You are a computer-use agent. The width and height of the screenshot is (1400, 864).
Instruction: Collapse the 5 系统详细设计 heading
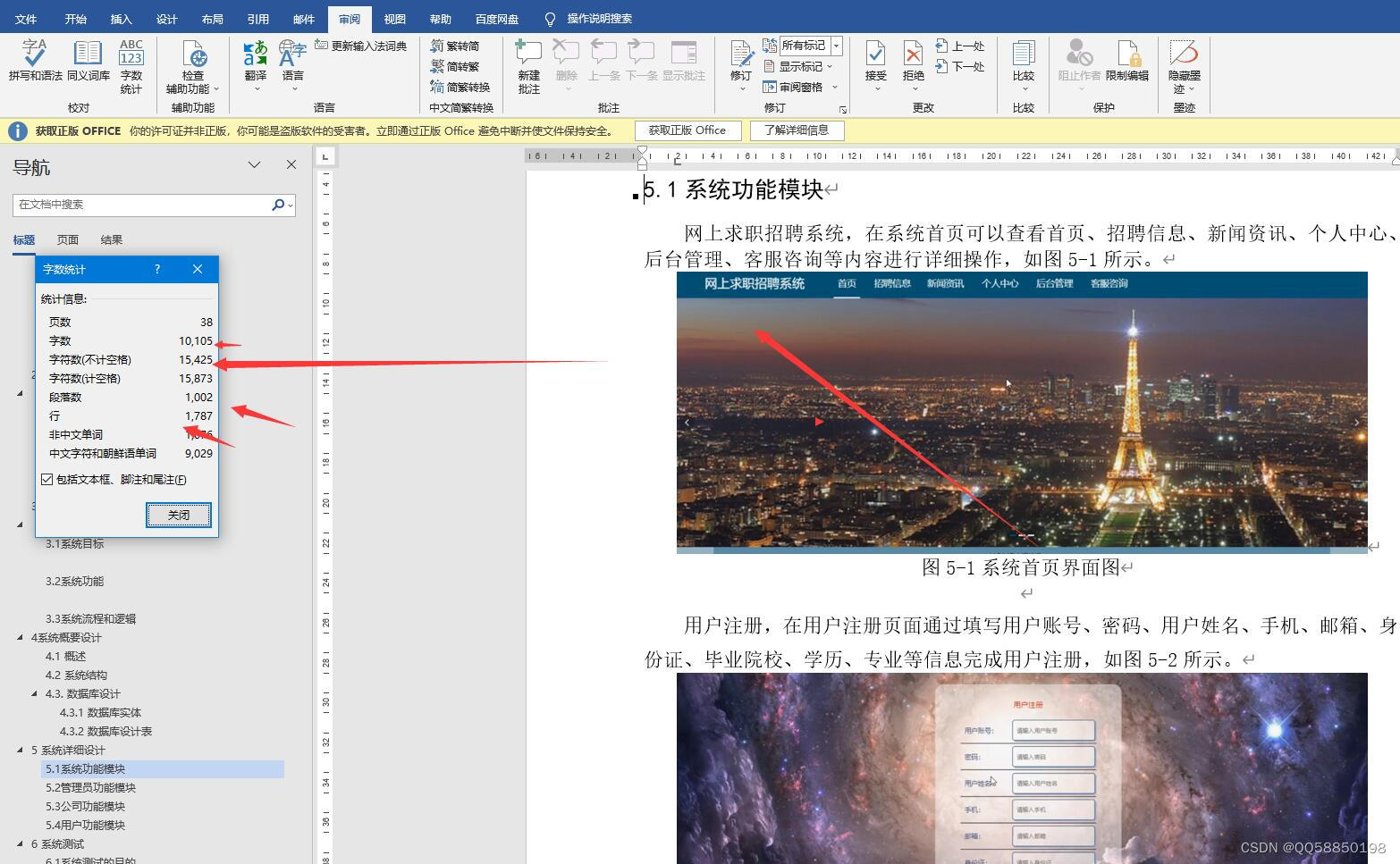21,750
